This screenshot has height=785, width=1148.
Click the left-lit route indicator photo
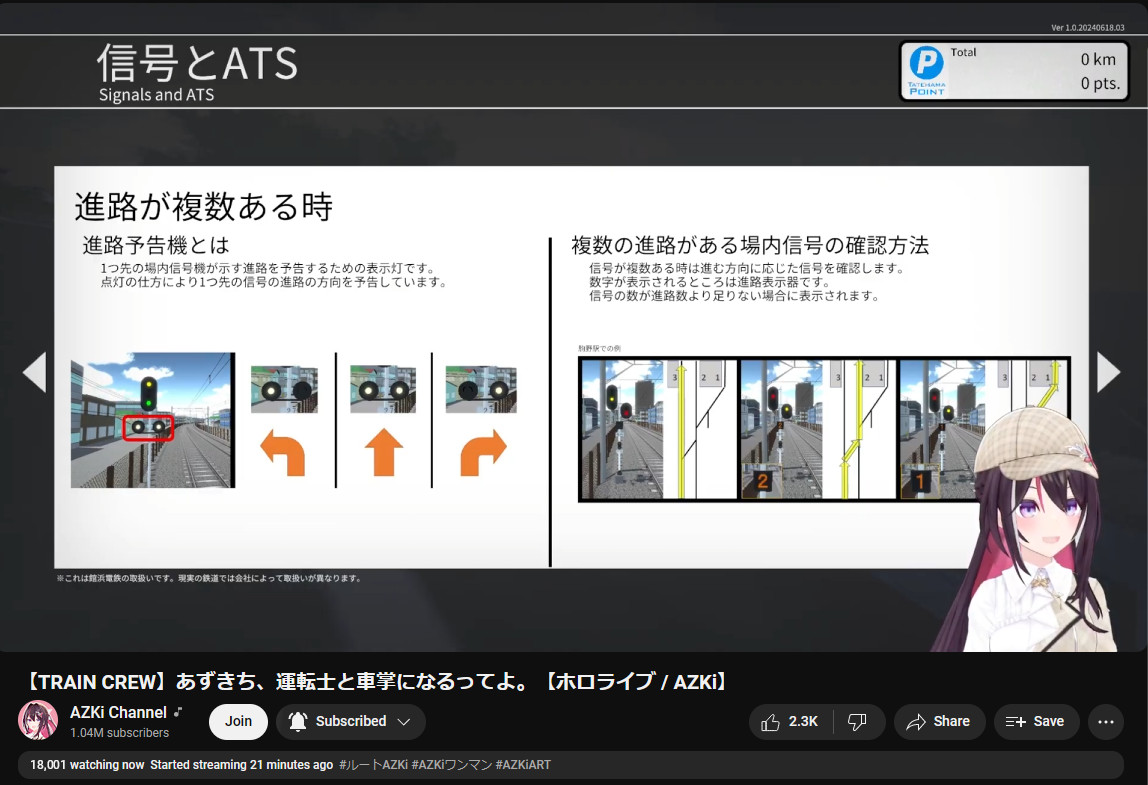click(x=284, y=390)
